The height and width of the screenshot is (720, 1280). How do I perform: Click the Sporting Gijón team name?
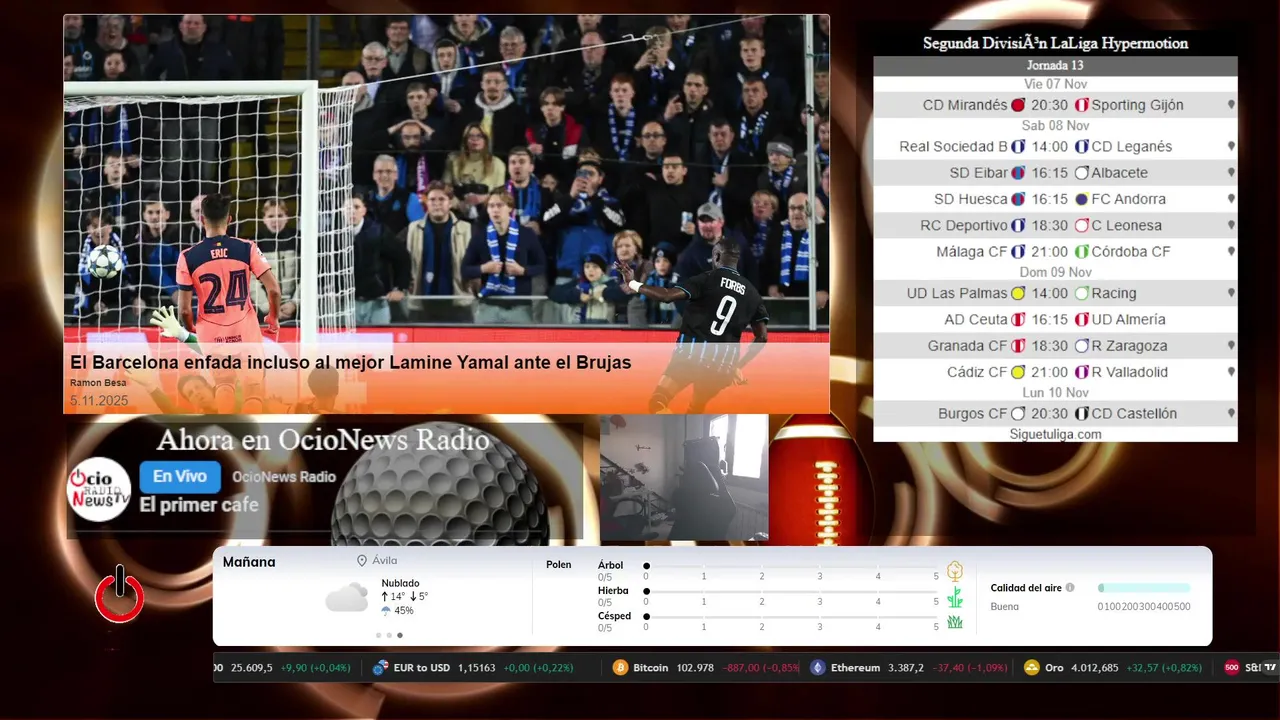tap(1137, 105)
